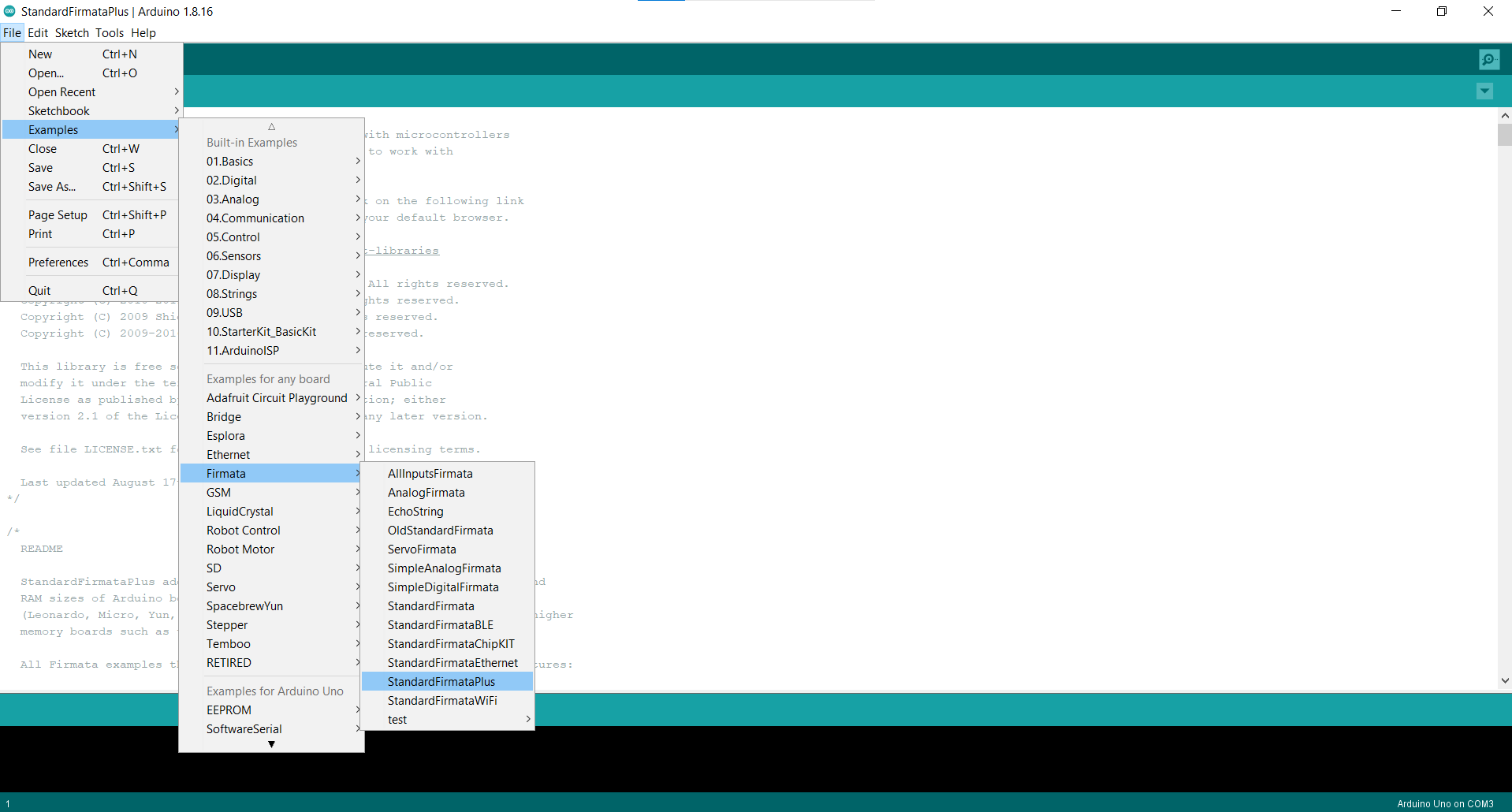Click the down arrow below Examples submenu
The height and width of the screenshot is (812, 1512).
click(271, 744)
